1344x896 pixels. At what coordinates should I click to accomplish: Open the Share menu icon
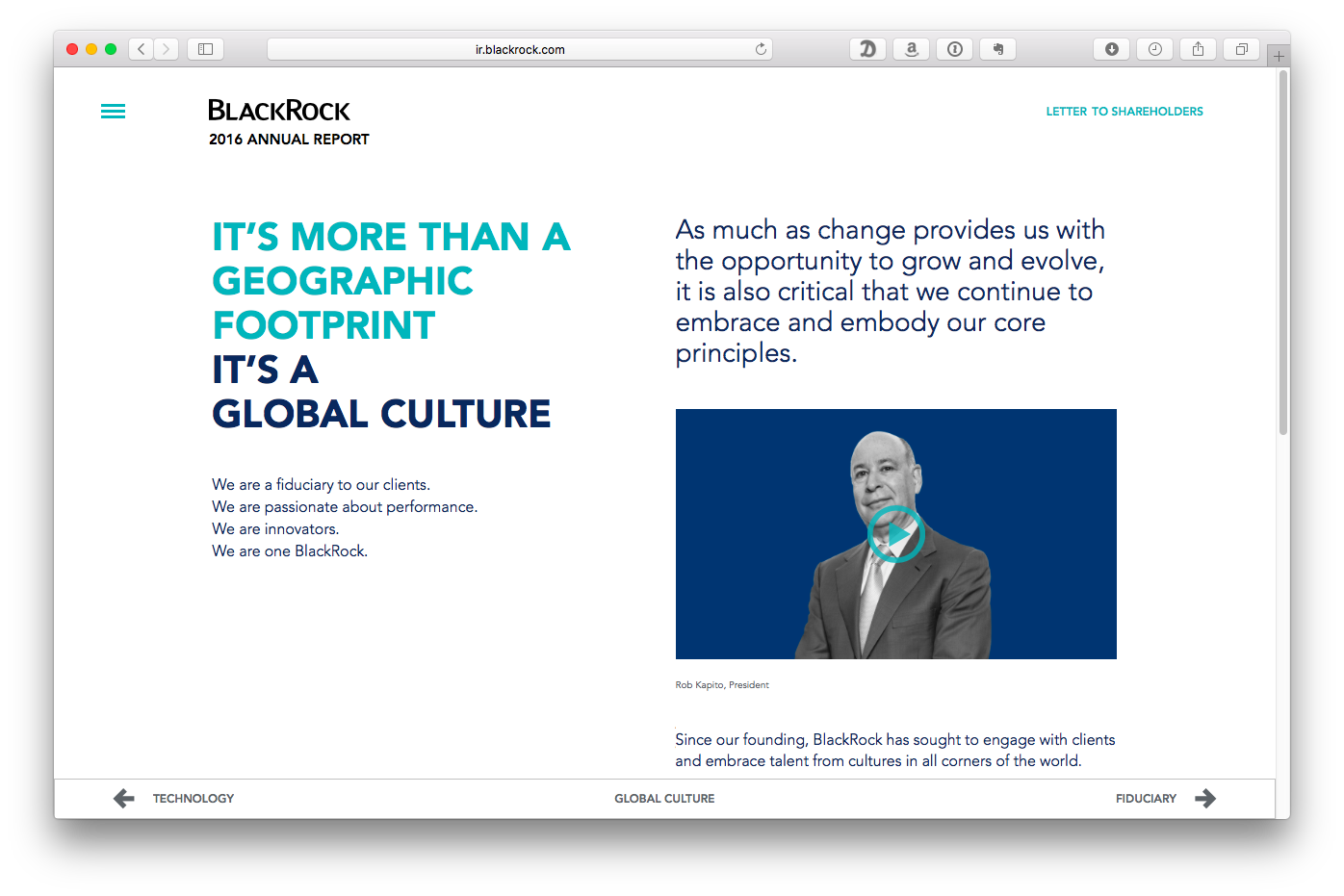point(1198,49)
